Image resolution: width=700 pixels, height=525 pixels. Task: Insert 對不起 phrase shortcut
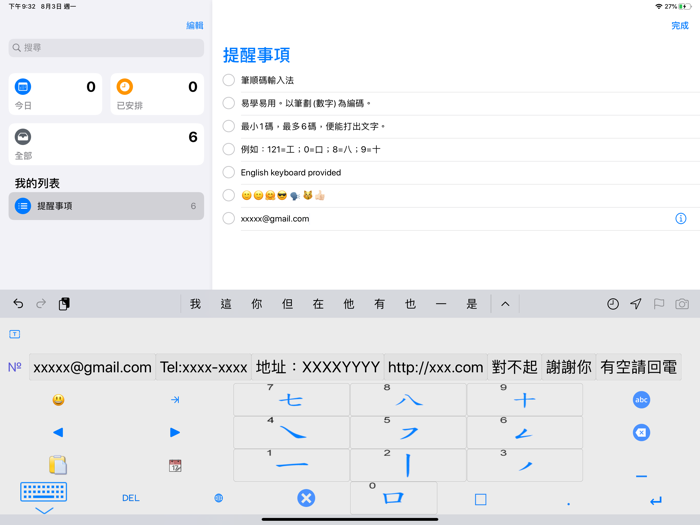[x=515, y=367]
